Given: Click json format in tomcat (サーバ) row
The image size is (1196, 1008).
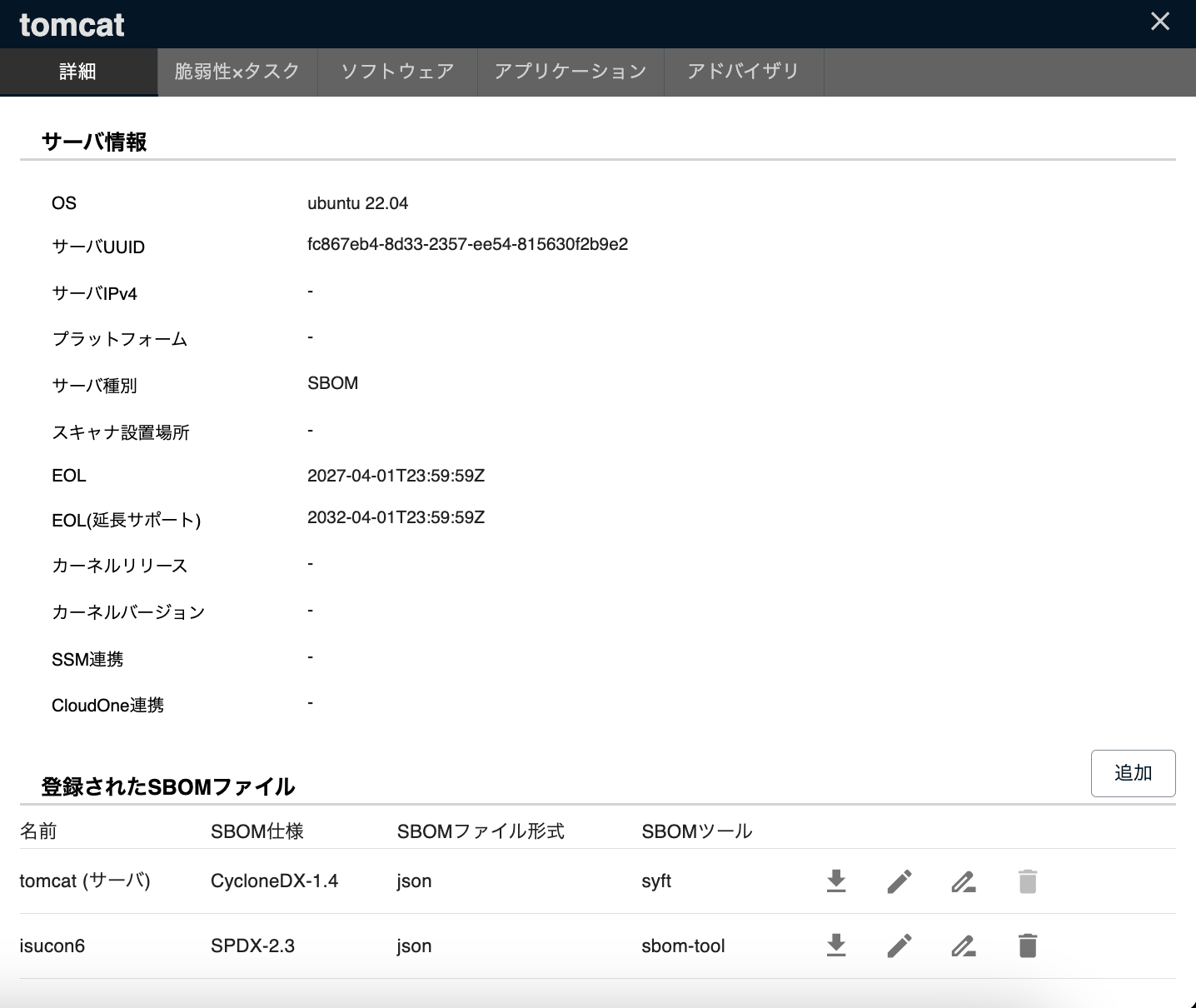Looking at the screenshot, I should coord(414,881).
